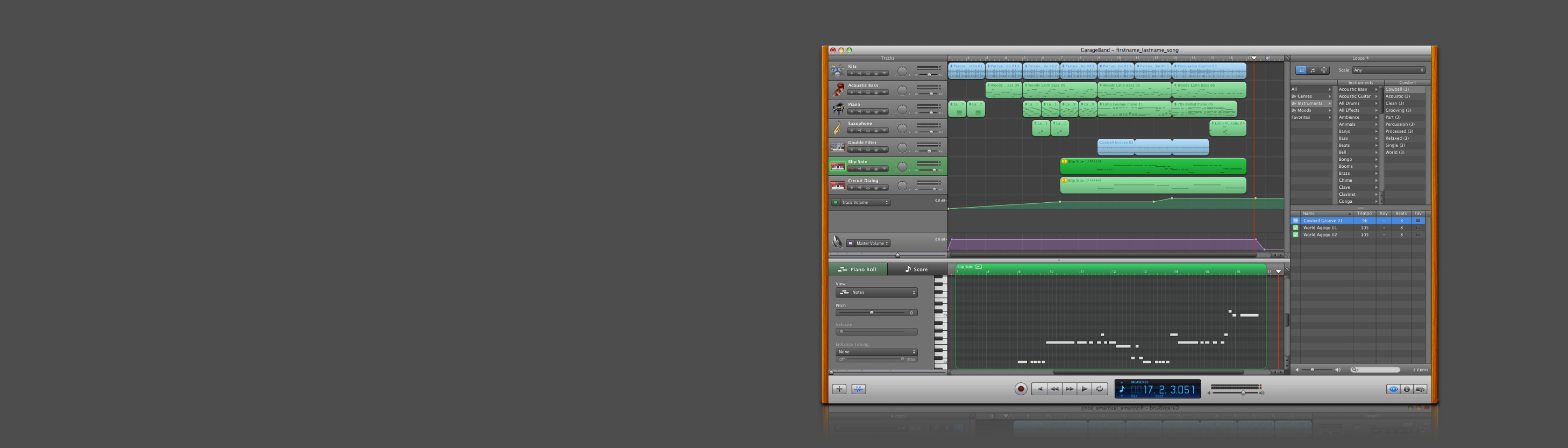This screenshot has width=1568, height=448.
Task: Click the Play button in transport
Action: point(1084,389)
